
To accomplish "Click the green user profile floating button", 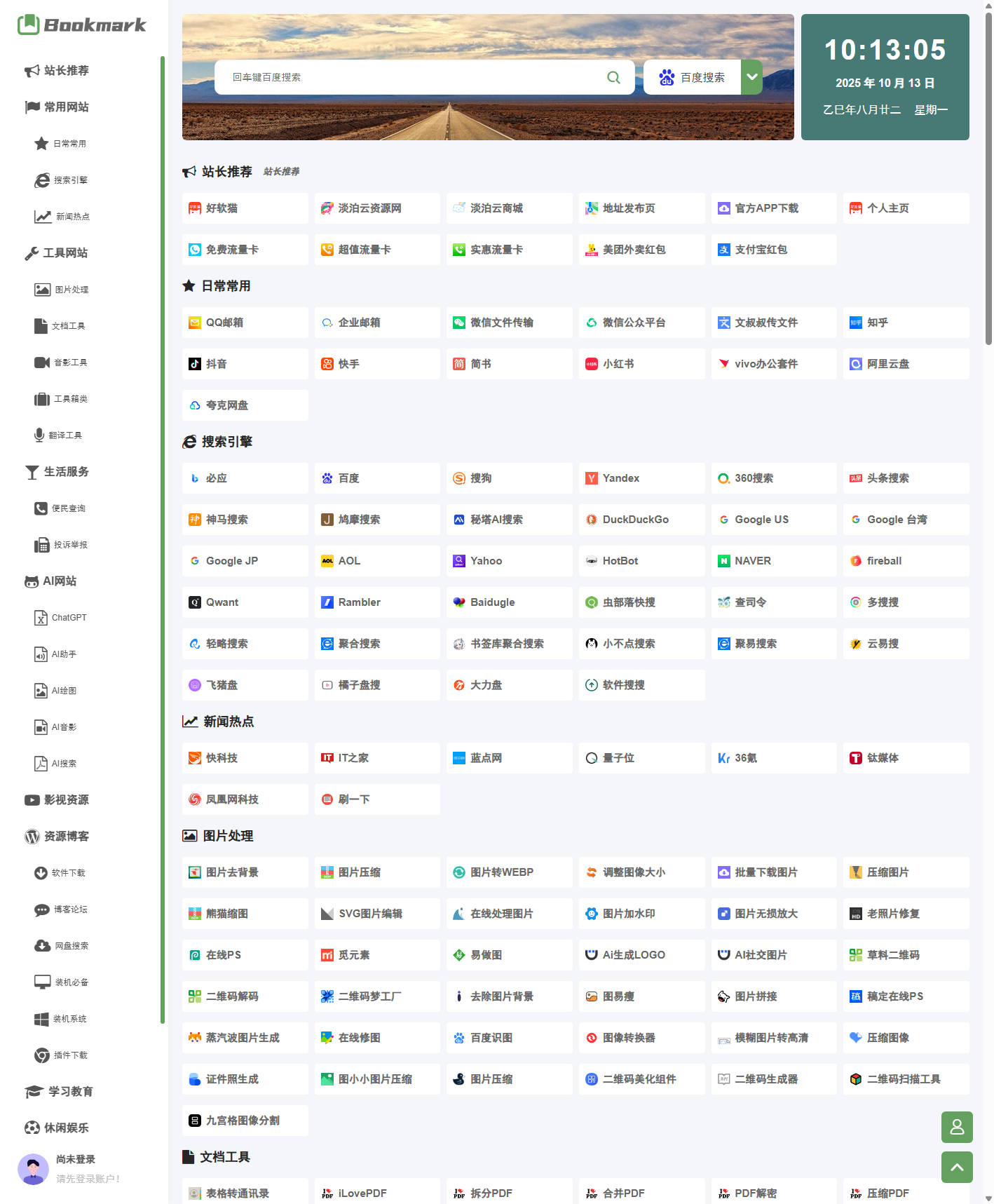I will (x=957, y=1127).
